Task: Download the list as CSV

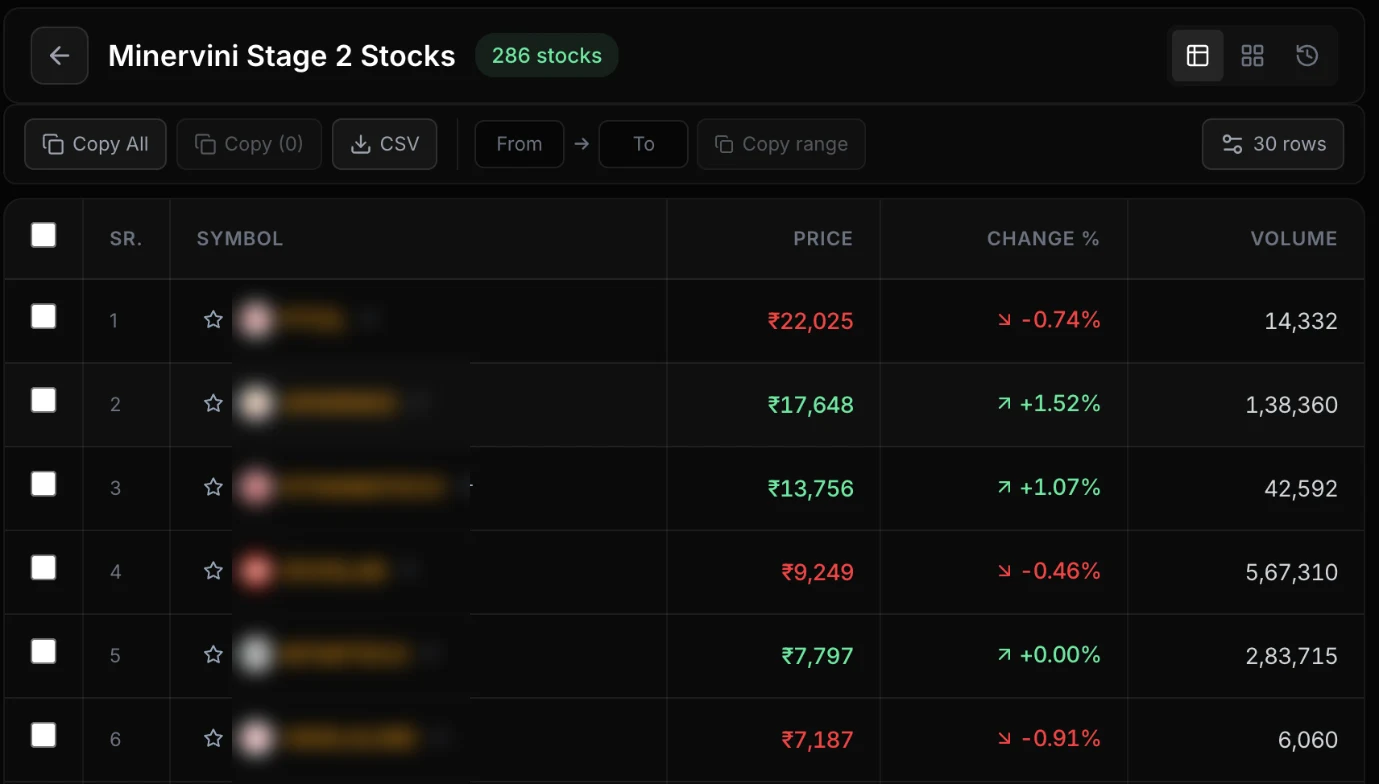Action: click(385, 144)
